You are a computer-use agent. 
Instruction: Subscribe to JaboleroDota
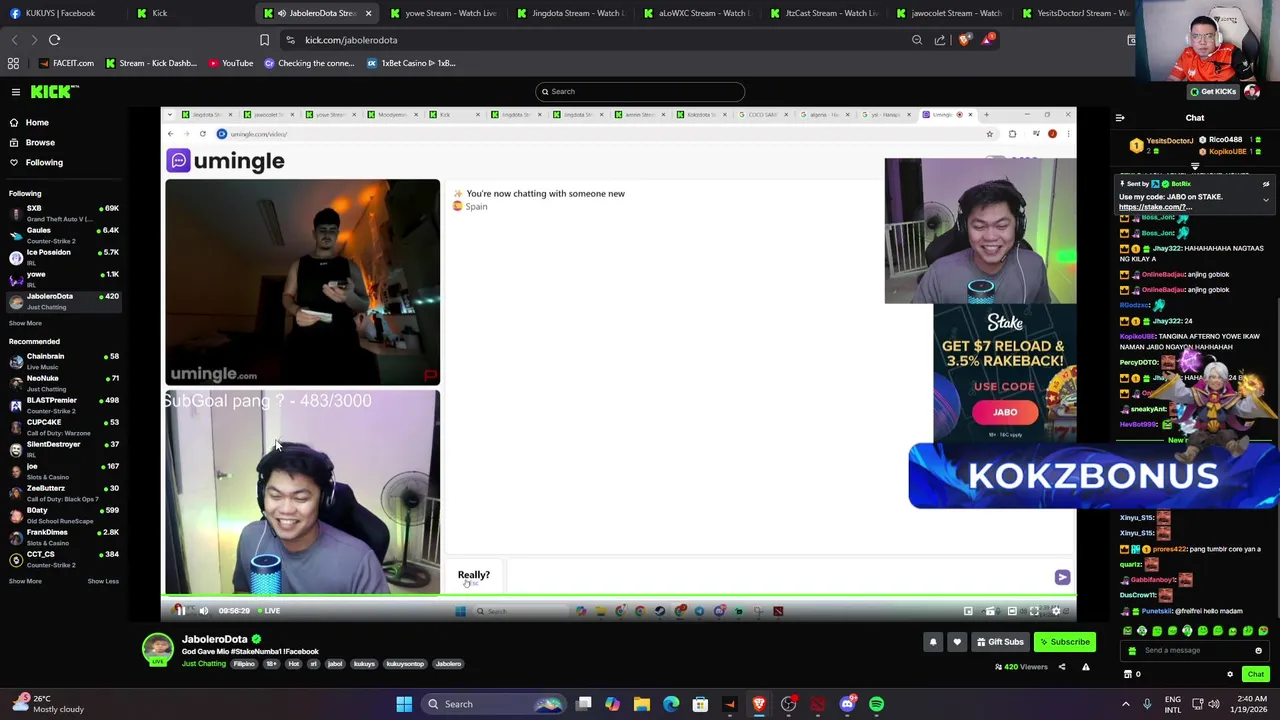point(1064,642)
